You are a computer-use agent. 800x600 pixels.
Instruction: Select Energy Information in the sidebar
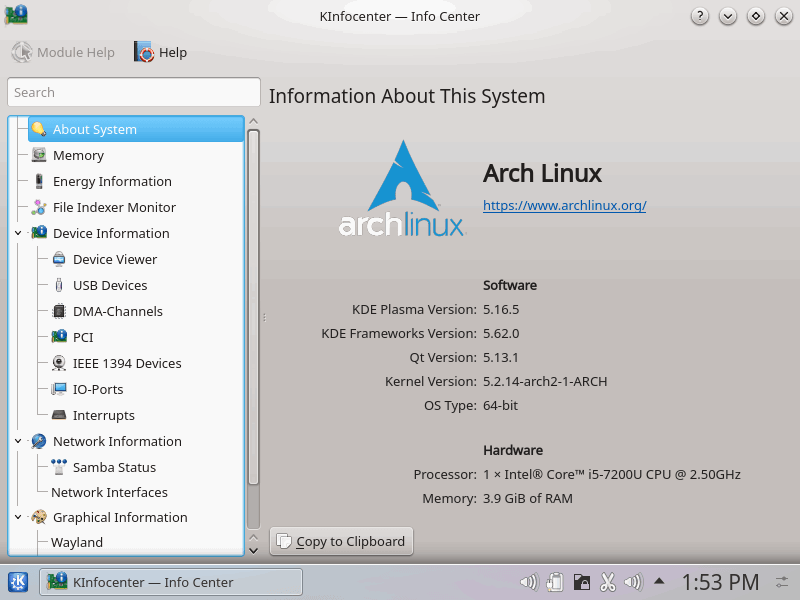click(113, 181)
